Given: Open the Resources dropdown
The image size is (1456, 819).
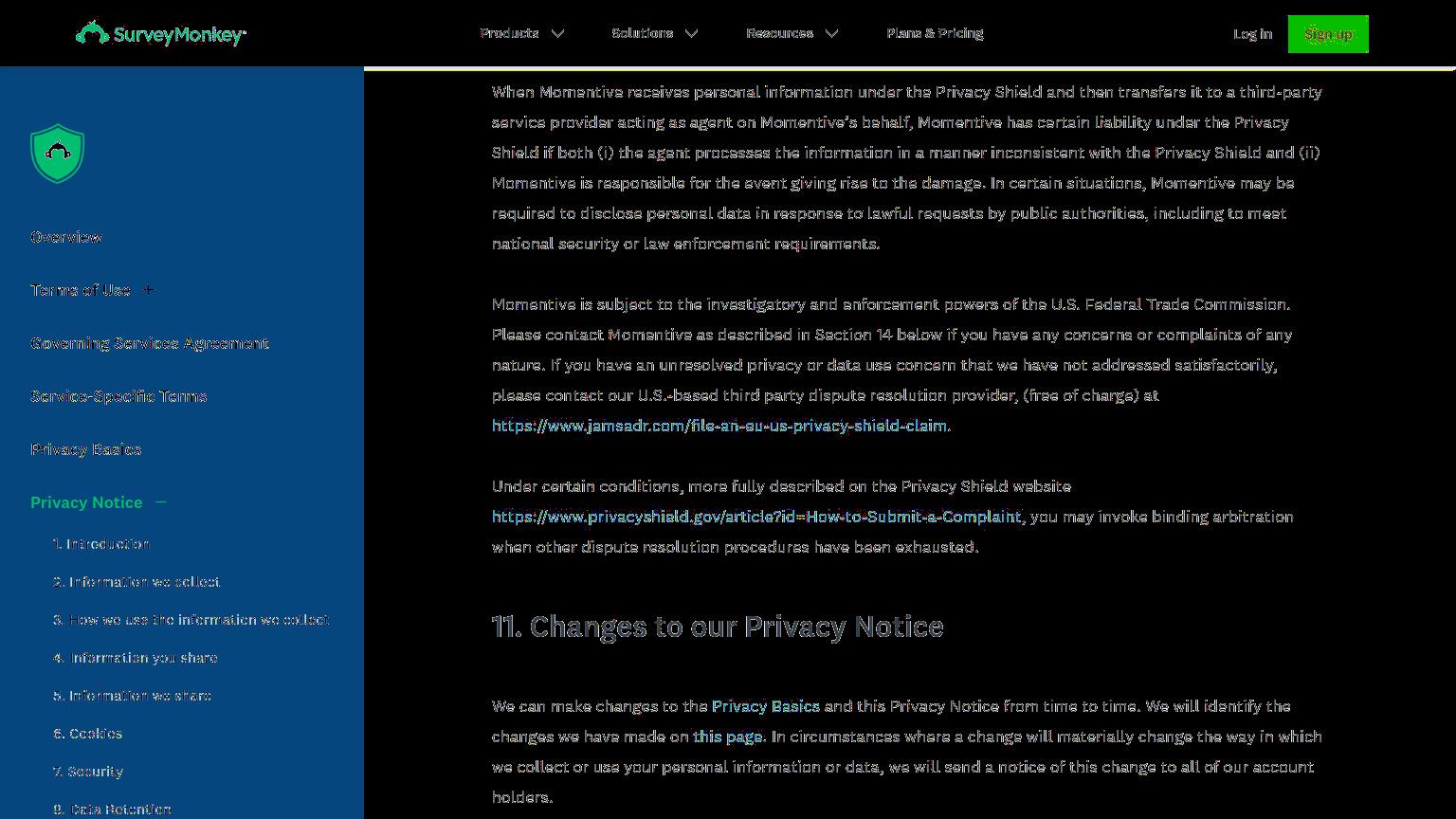Looking at the screenshot, I should (x=792, y=33).
